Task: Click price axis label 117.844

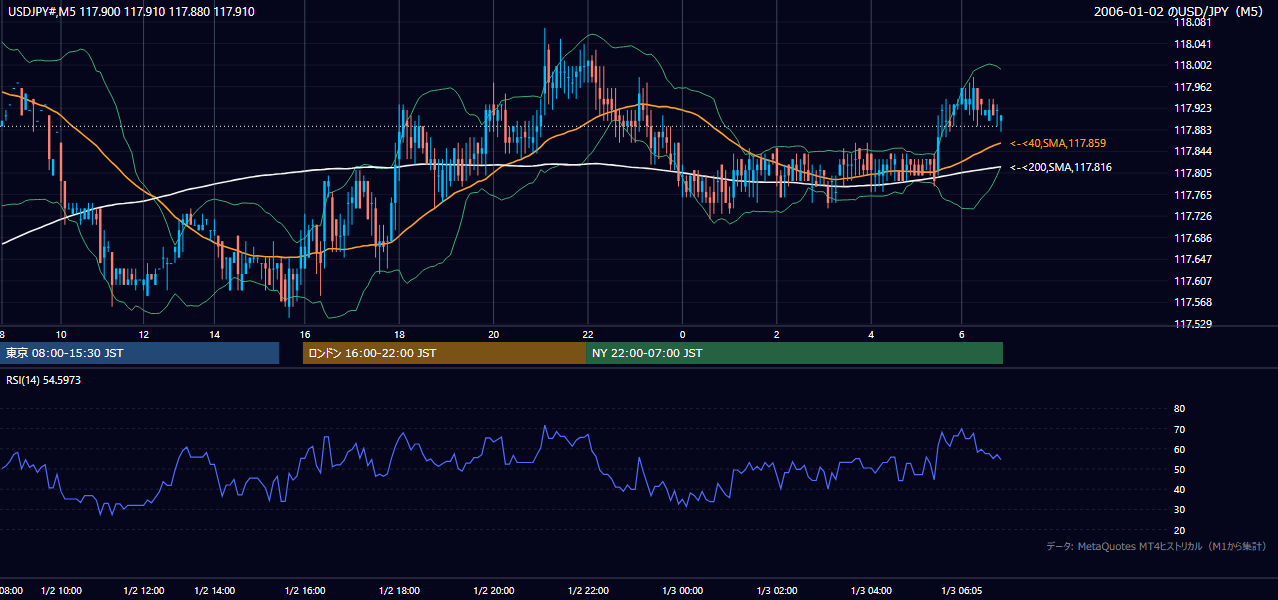Action: [x=1191, y=151]
